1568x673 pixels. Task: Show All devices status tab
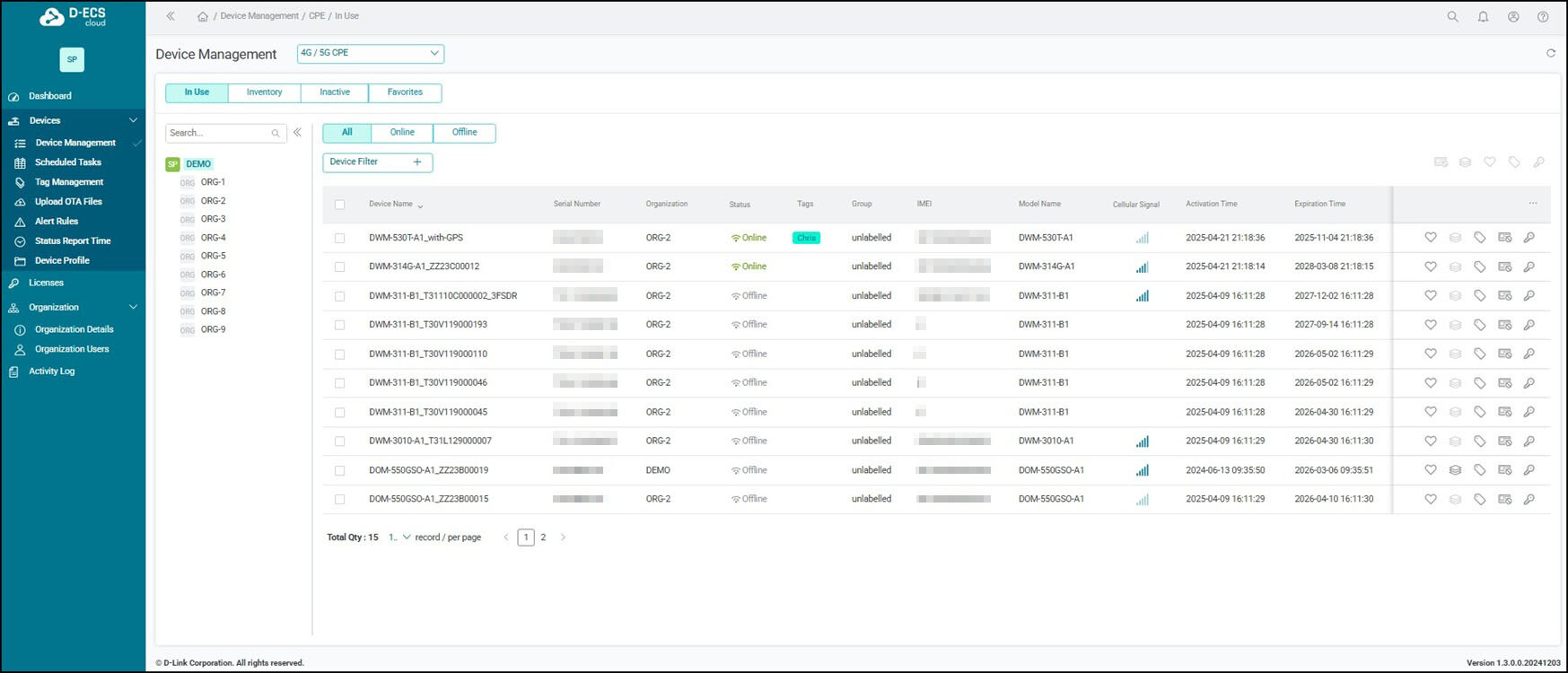[x=346, y=133]
